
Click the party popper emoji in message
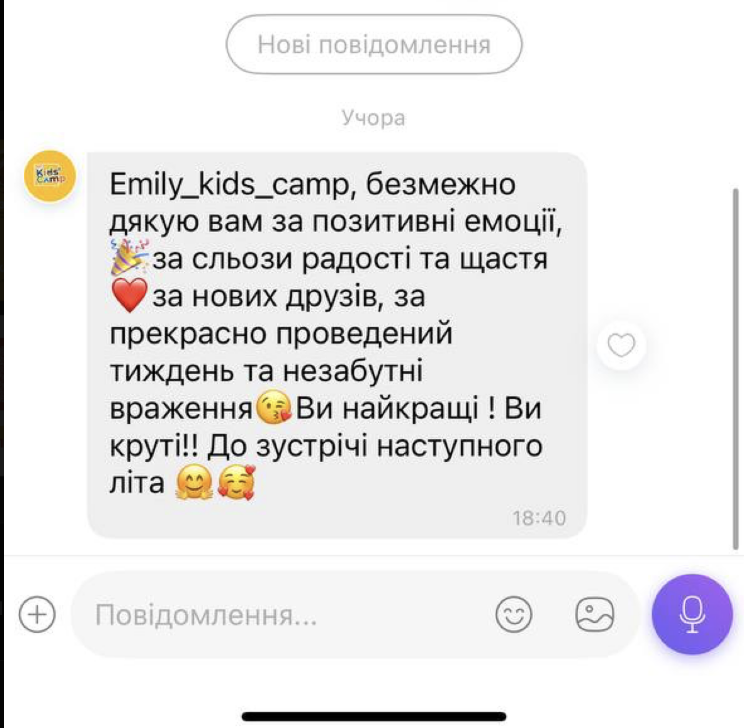[129, 258]
